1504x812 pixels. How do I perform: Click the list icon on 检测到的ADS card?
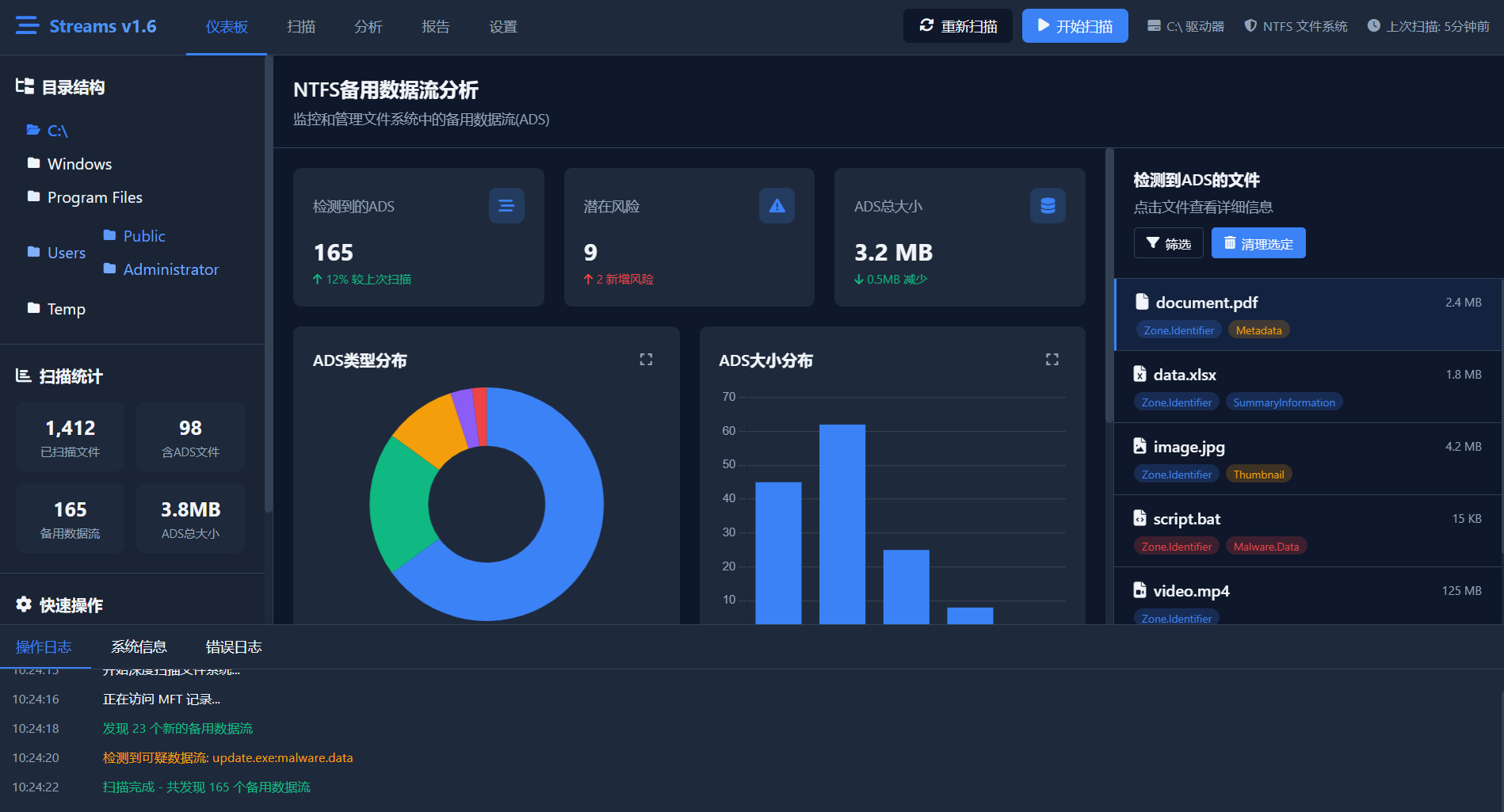point(506,206)
